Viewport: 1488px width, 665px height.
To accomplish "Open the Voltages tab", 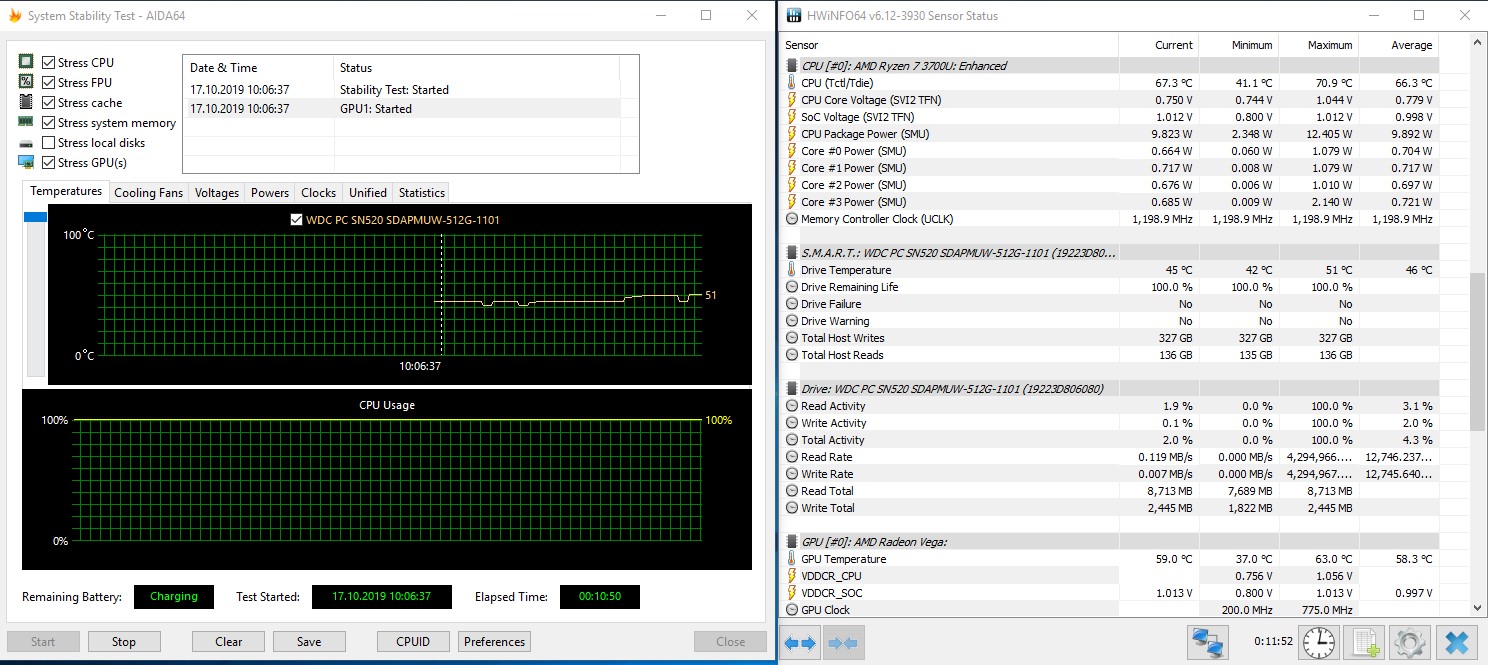I will (x=217, y=193).
